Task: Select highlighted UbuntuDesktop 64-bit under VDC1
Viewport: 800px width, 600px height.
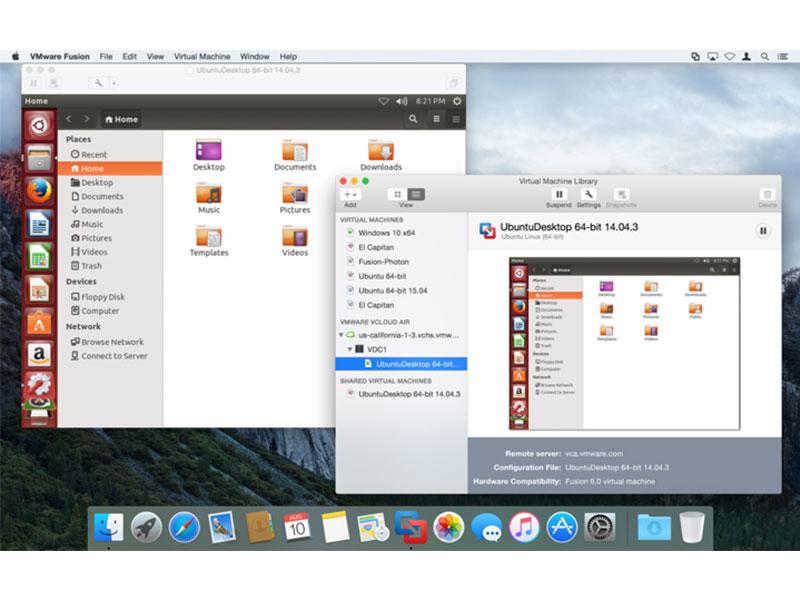Action: [x=402, y=364]
